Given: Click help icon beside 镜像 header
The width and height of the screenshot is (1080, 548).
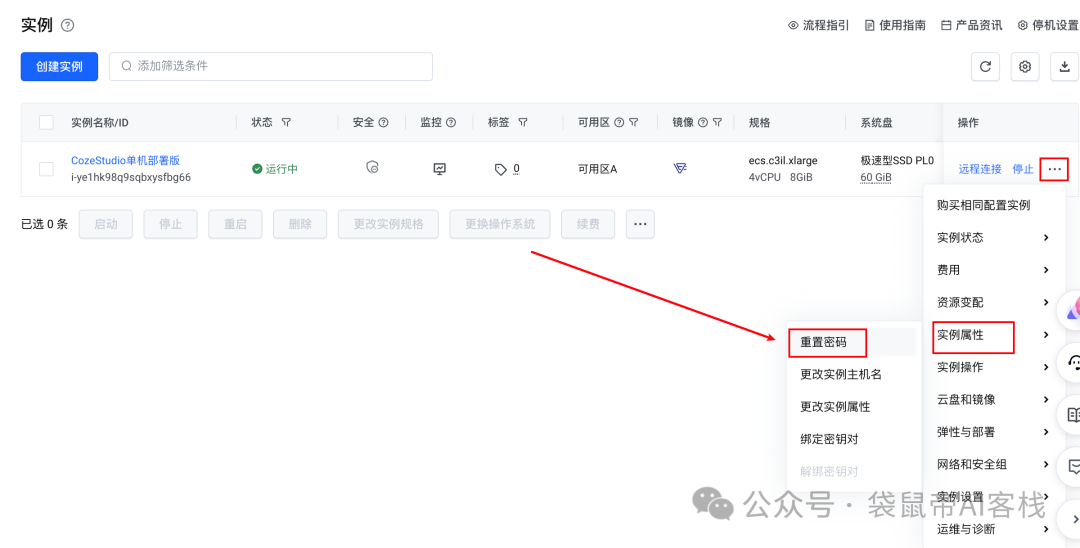Looking at the screenshot, I should (703, 123).
